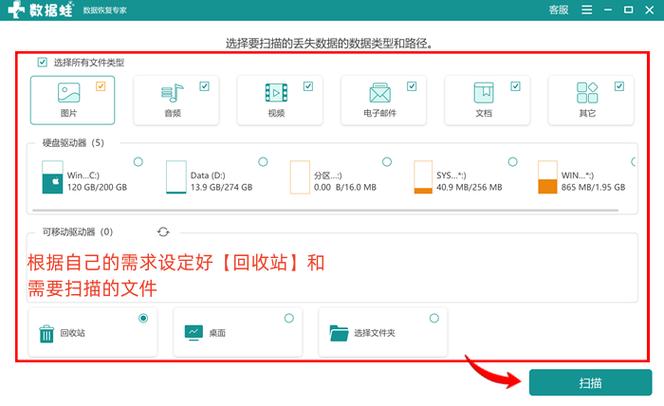Select the Data (D:) radio button
Viewport: 664px width, 406px height.
tap(263, 162)
